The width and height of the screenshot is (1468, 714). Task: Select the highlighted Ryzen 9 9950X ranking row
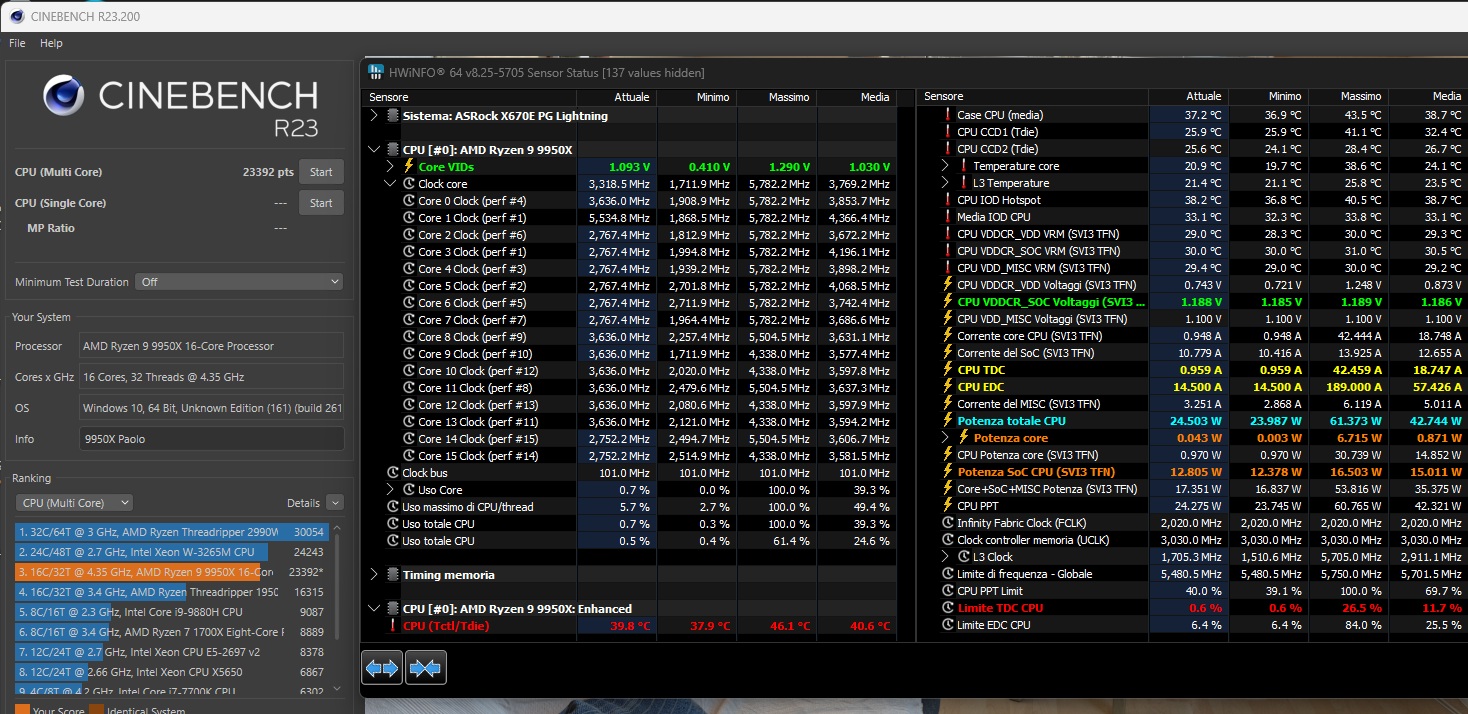point(171,572)
